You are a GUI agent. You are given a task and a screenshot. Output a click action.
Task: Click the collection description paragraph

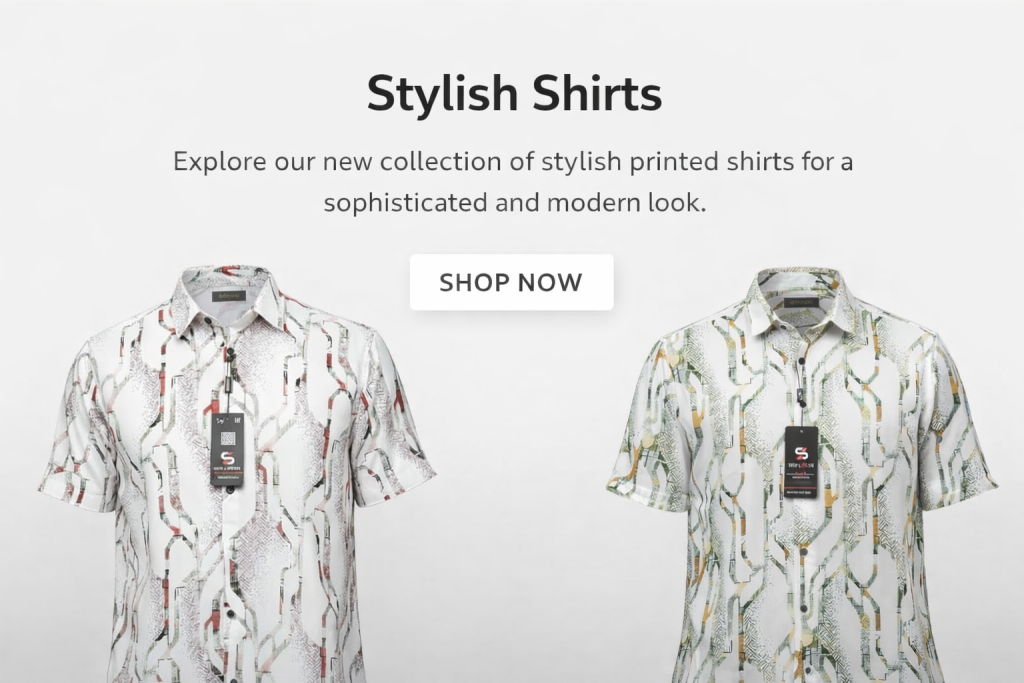click(513, 182)
